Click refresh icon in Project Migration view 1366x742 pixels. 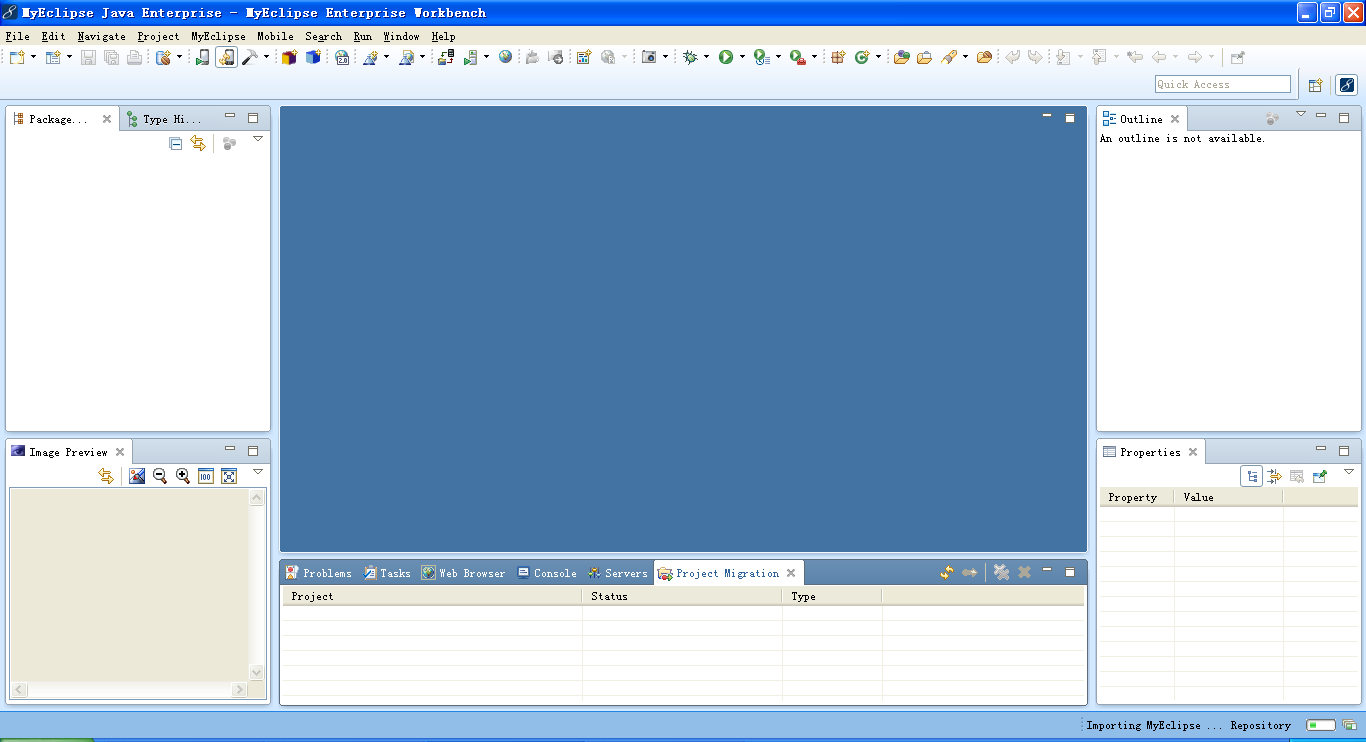click(946, 572)
